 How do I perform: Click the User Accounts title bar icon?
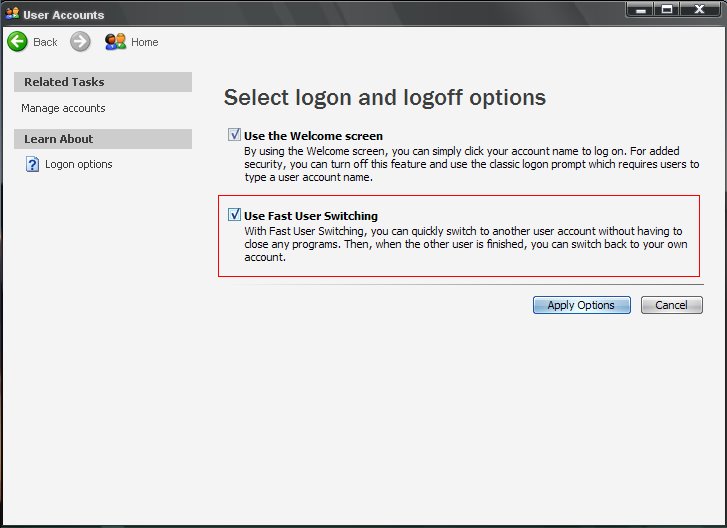coord(13,13)
